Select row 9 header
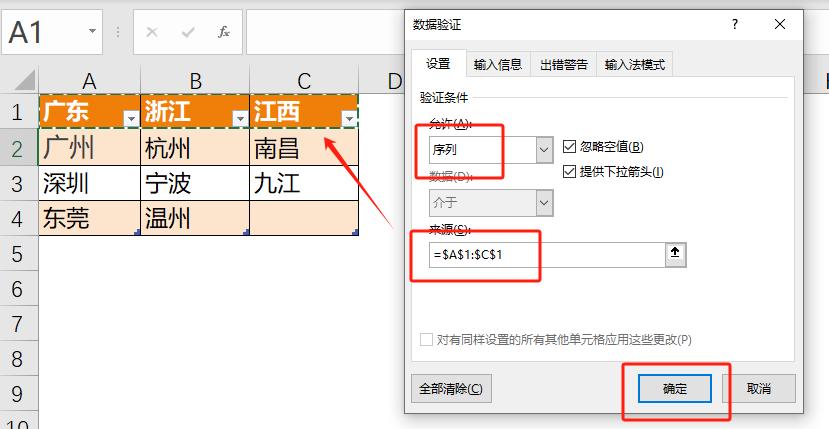 click(19, 394)
